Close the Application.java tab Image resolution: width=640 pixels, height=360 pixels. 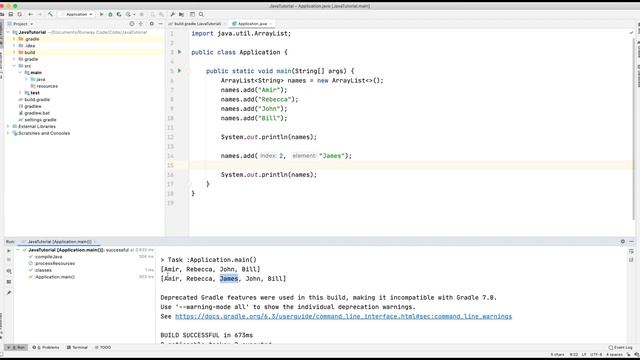tap(271, 24)
